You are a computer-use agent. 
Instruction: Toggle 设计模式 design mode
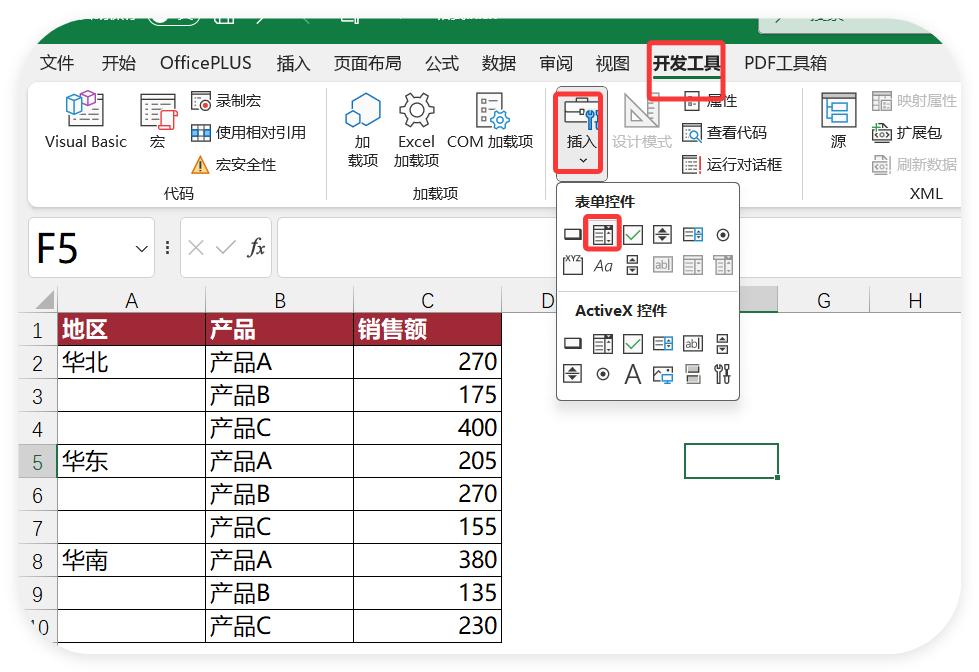[641, 121]
